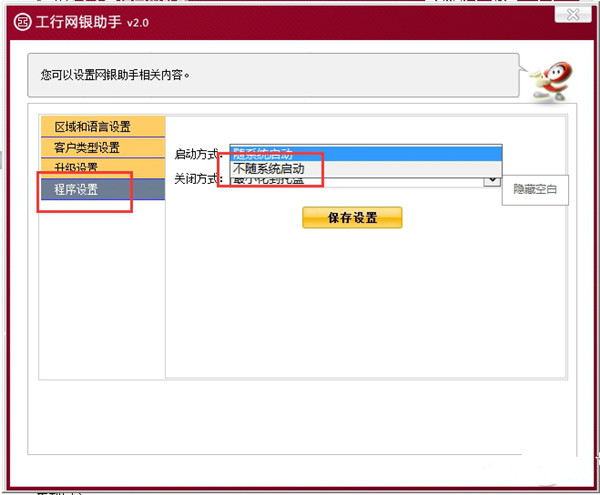Click 您可以设置网银助手相关内容 message
Screen dimensions: 600x495
coord(115,75)
